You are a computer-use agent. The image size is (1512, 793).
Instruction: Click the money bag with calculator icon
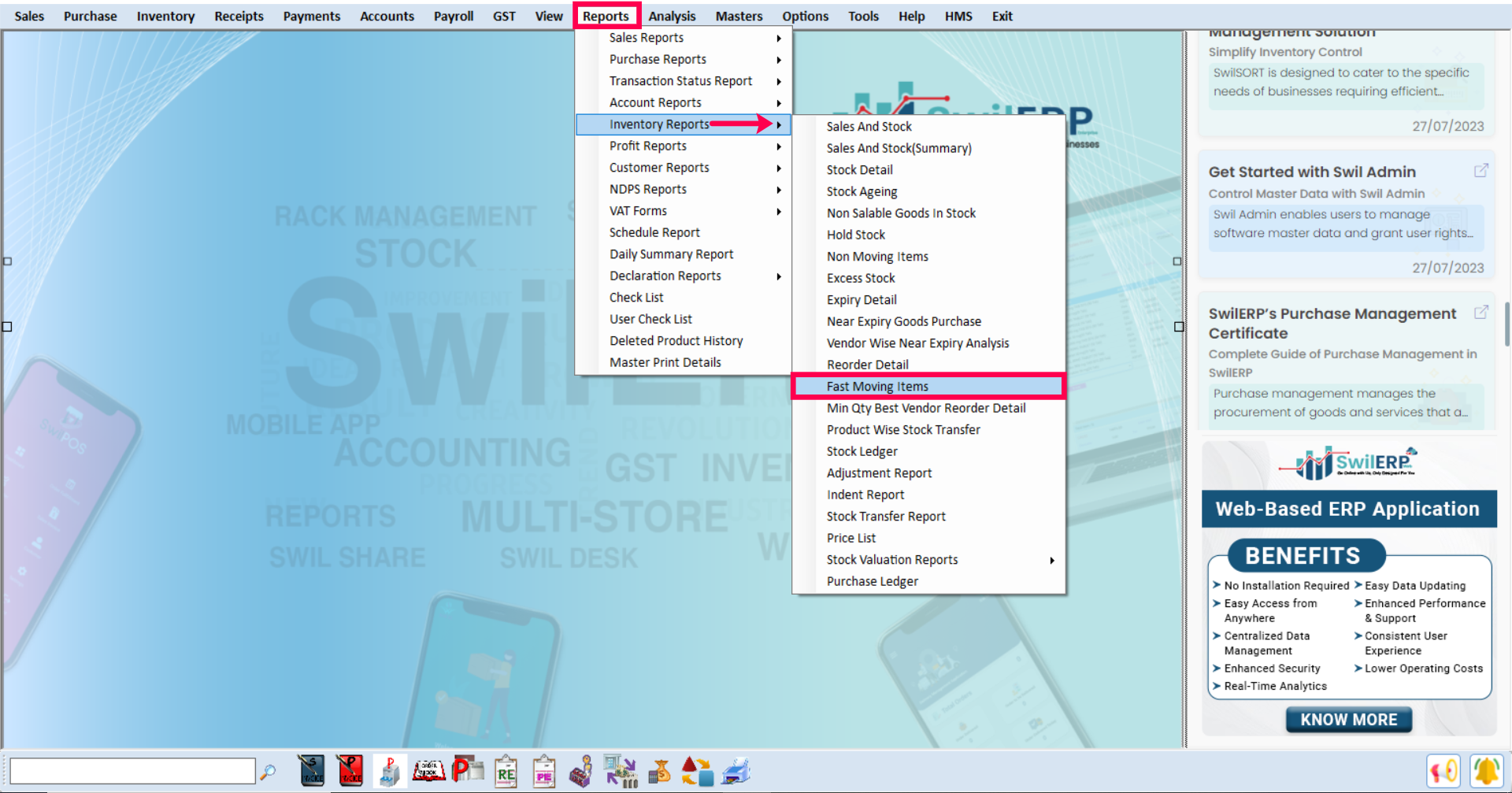click(659, 772)
